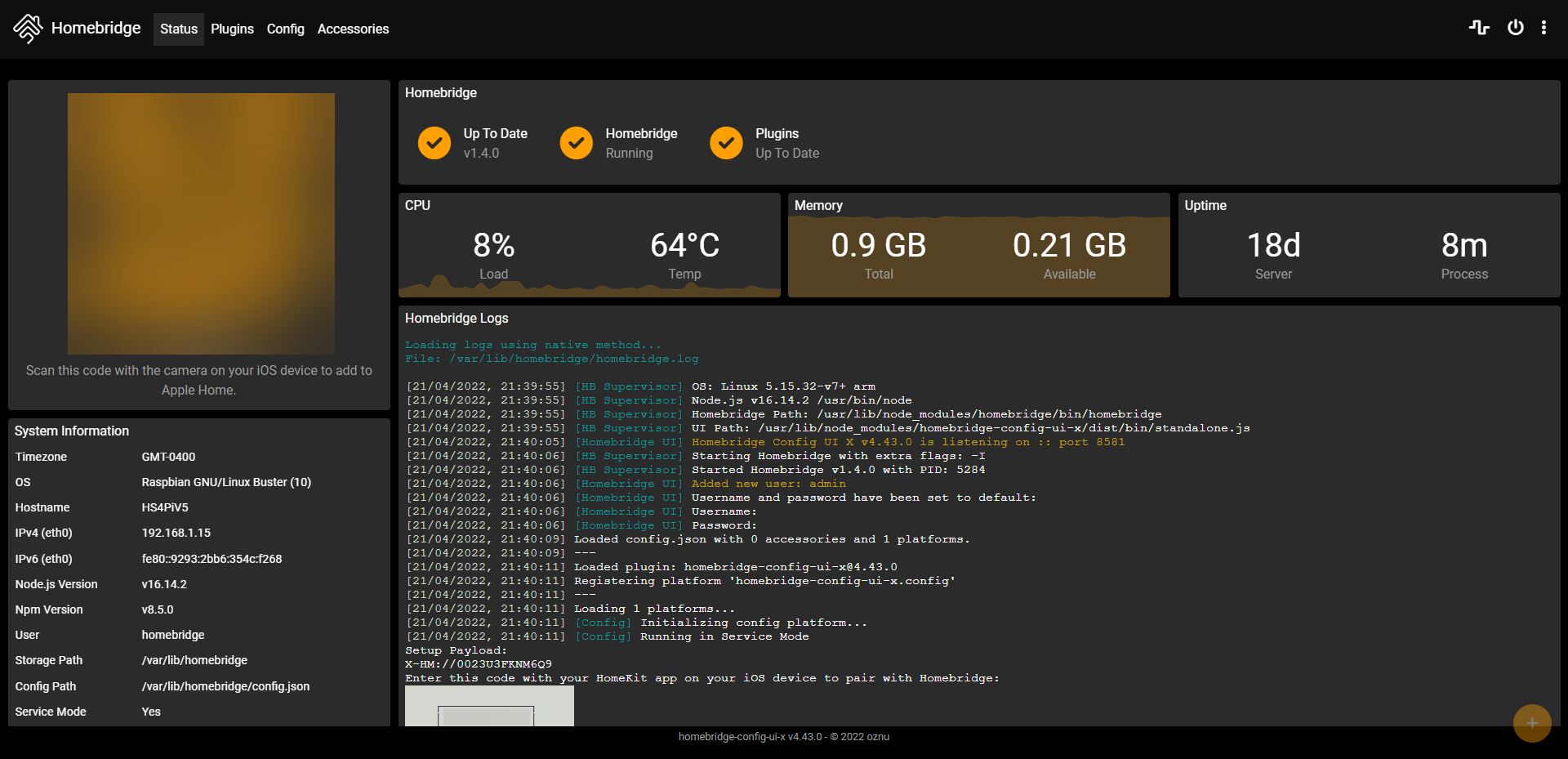
Task: Click the 18d server uptime value
Action: [x=1273, y=245]
